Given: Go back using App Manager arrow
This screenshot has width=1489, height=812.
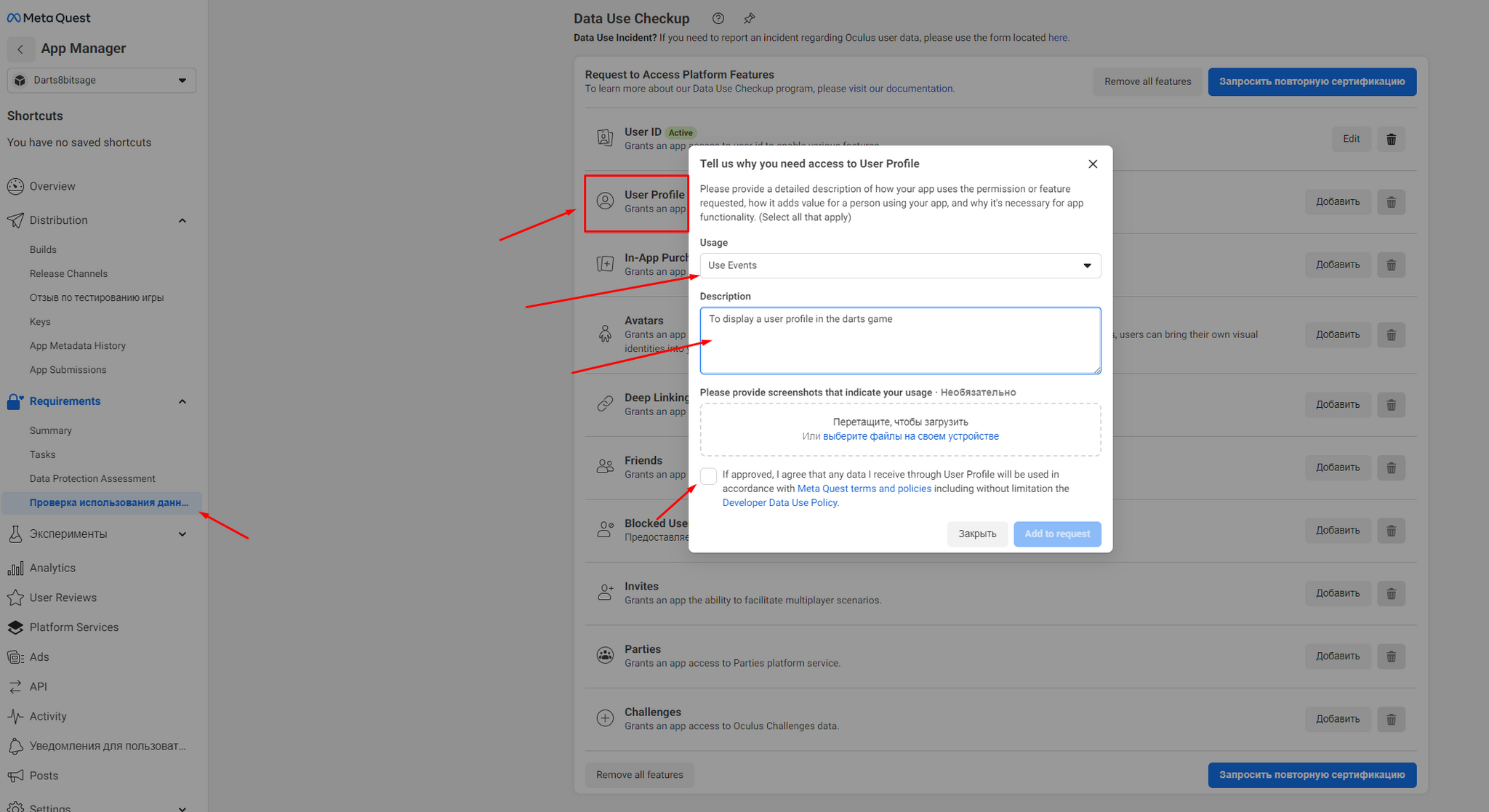Looking at the screenshot, I should coord(20,49).
